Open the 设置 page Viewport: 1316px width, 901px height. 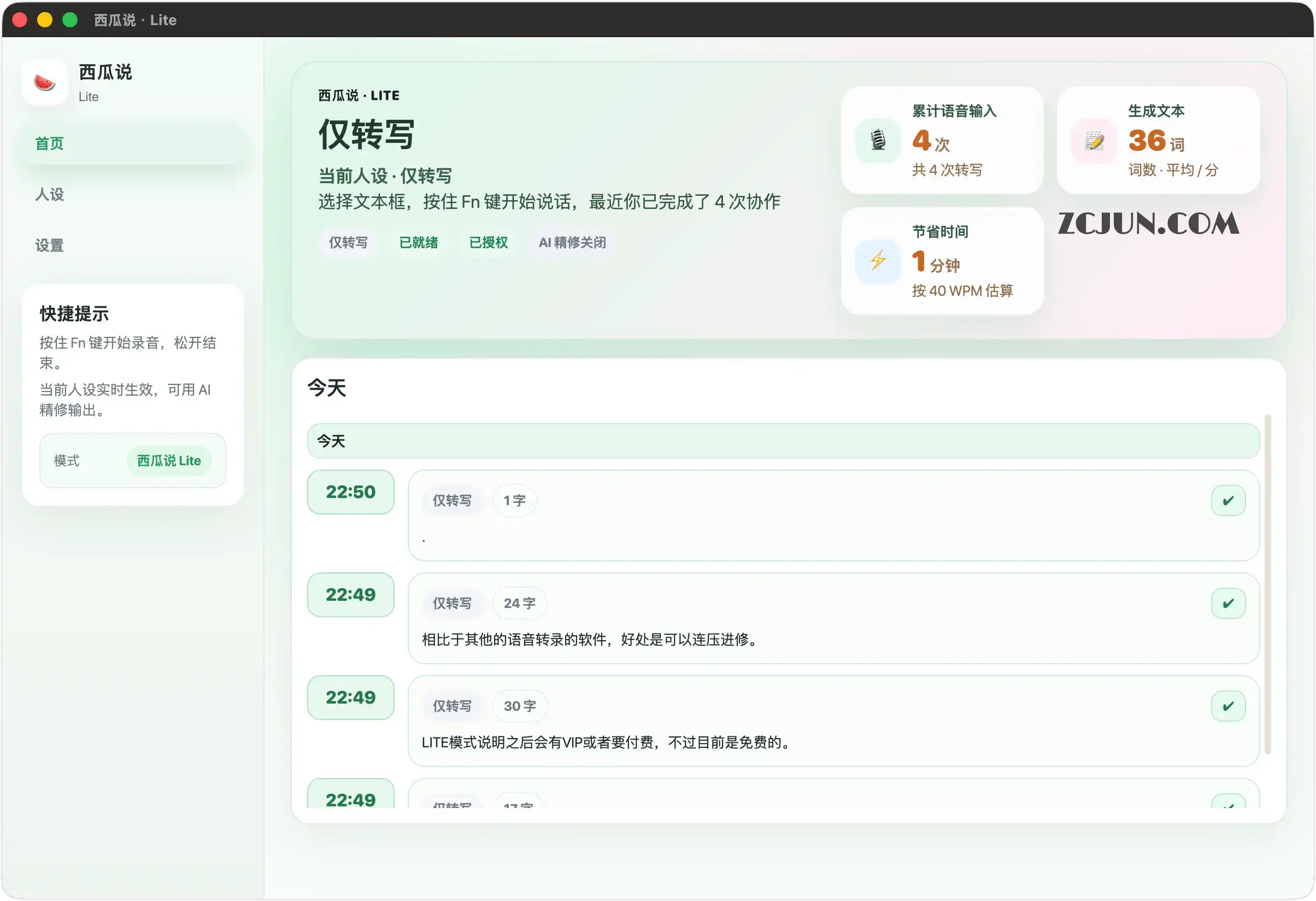click(x=49, y=245)
